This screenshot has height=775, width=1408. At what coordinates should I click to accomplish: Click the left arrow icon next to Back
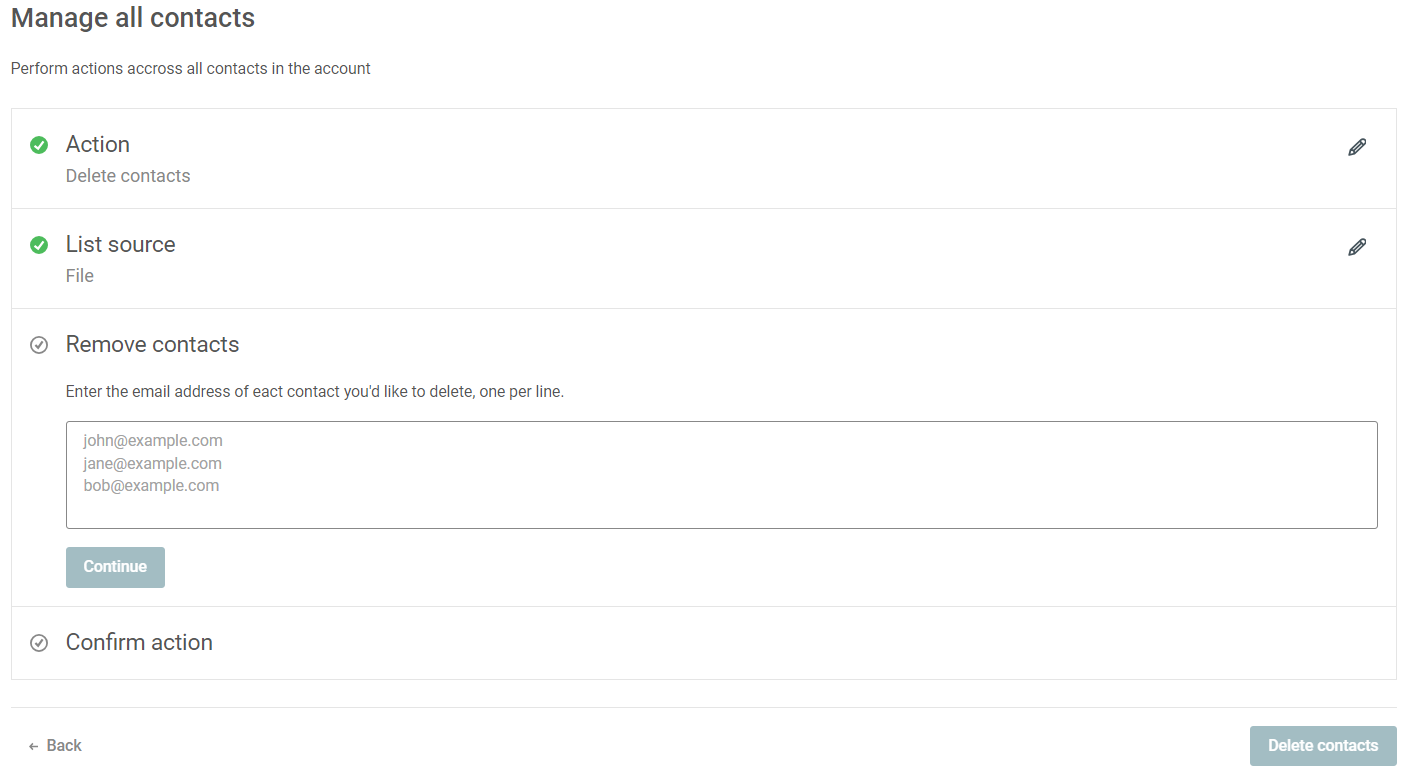coord(33,746)
